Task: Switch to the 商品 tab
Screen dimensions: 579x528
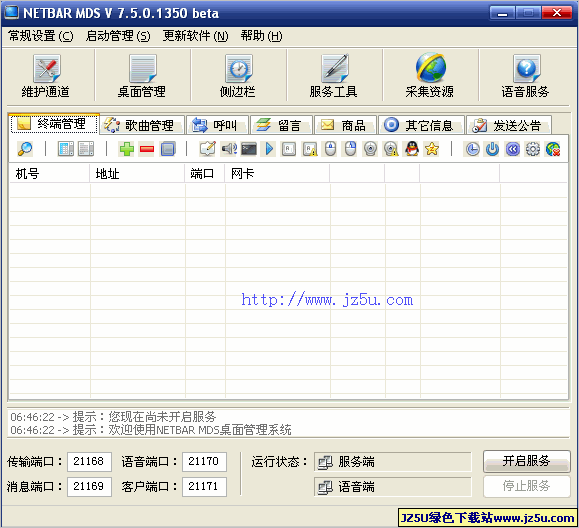Action: (x=346, y=125)
